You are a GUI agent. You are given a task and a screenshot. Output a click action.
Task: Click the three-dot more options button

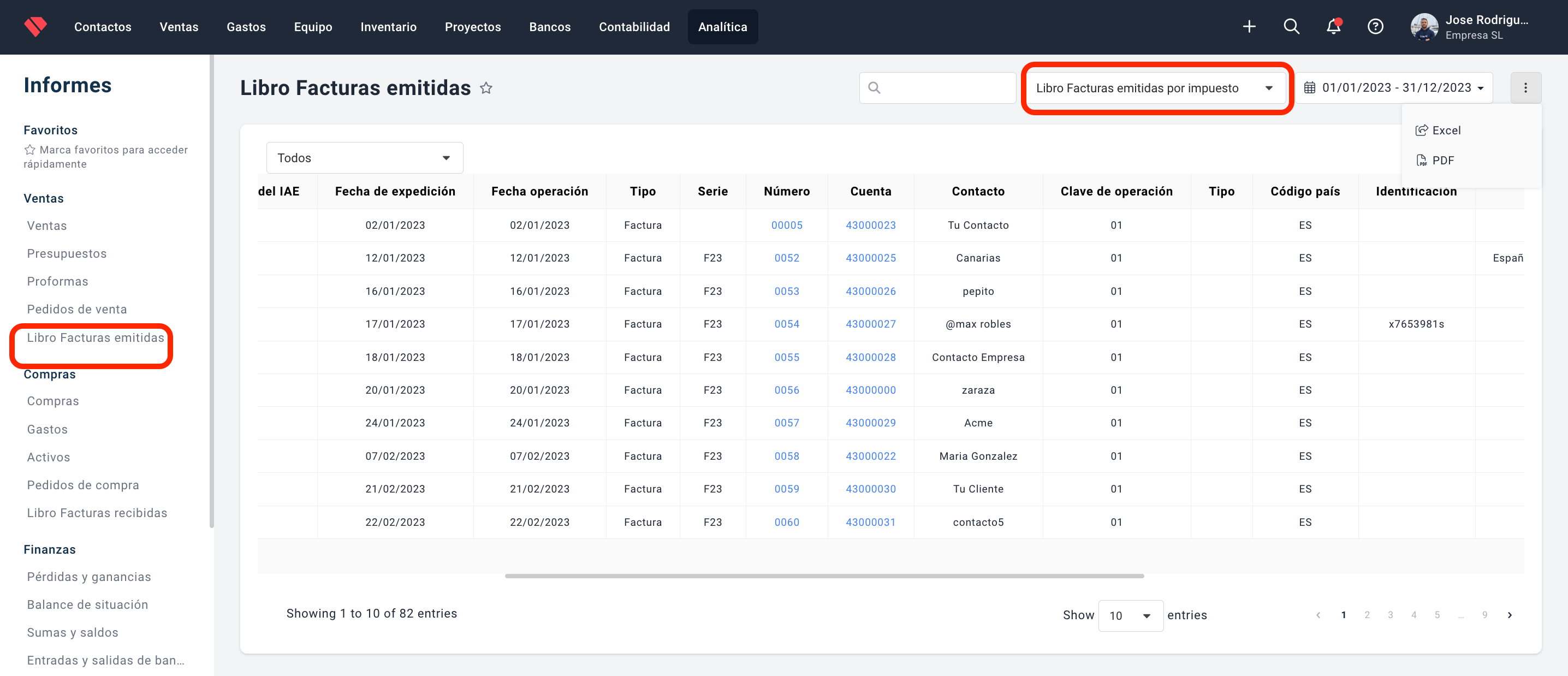pos(1525,88)
